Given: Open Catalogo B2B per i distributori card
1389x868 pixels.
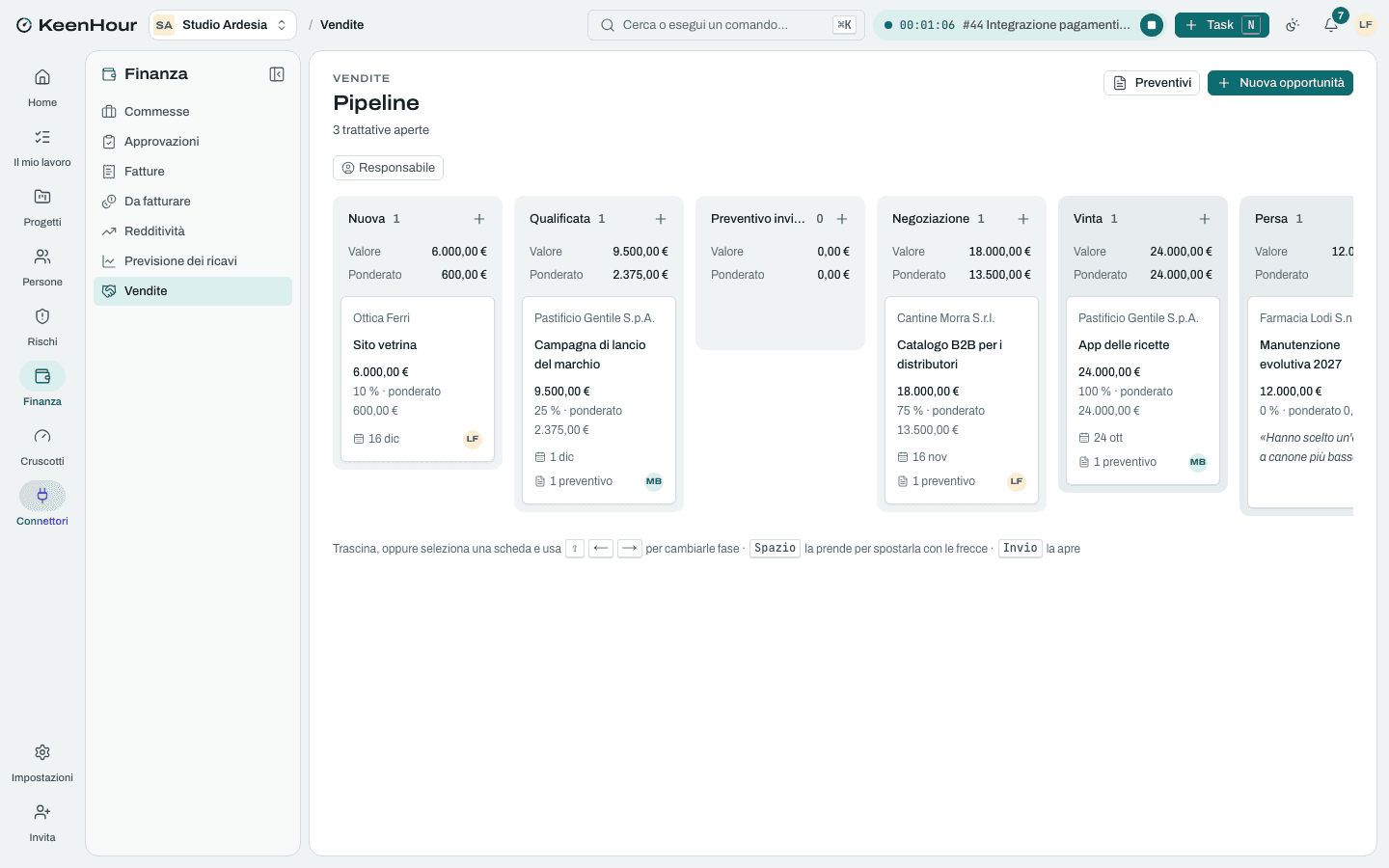Looking at the screenshot, I should [962, 400].
